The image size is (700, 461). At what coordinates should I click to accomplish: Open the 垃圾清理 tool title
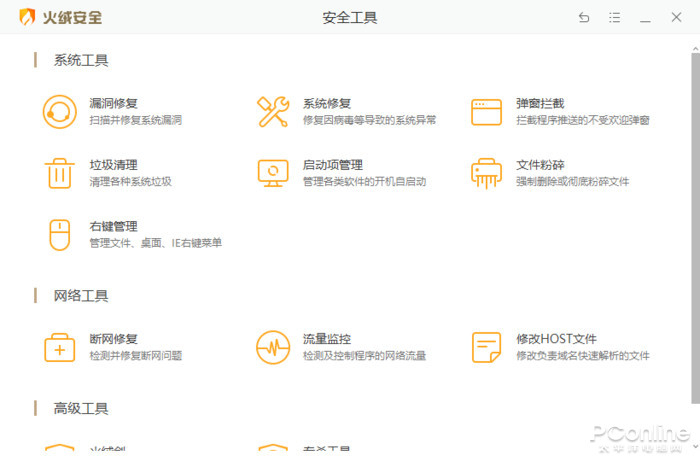point(113,165)
